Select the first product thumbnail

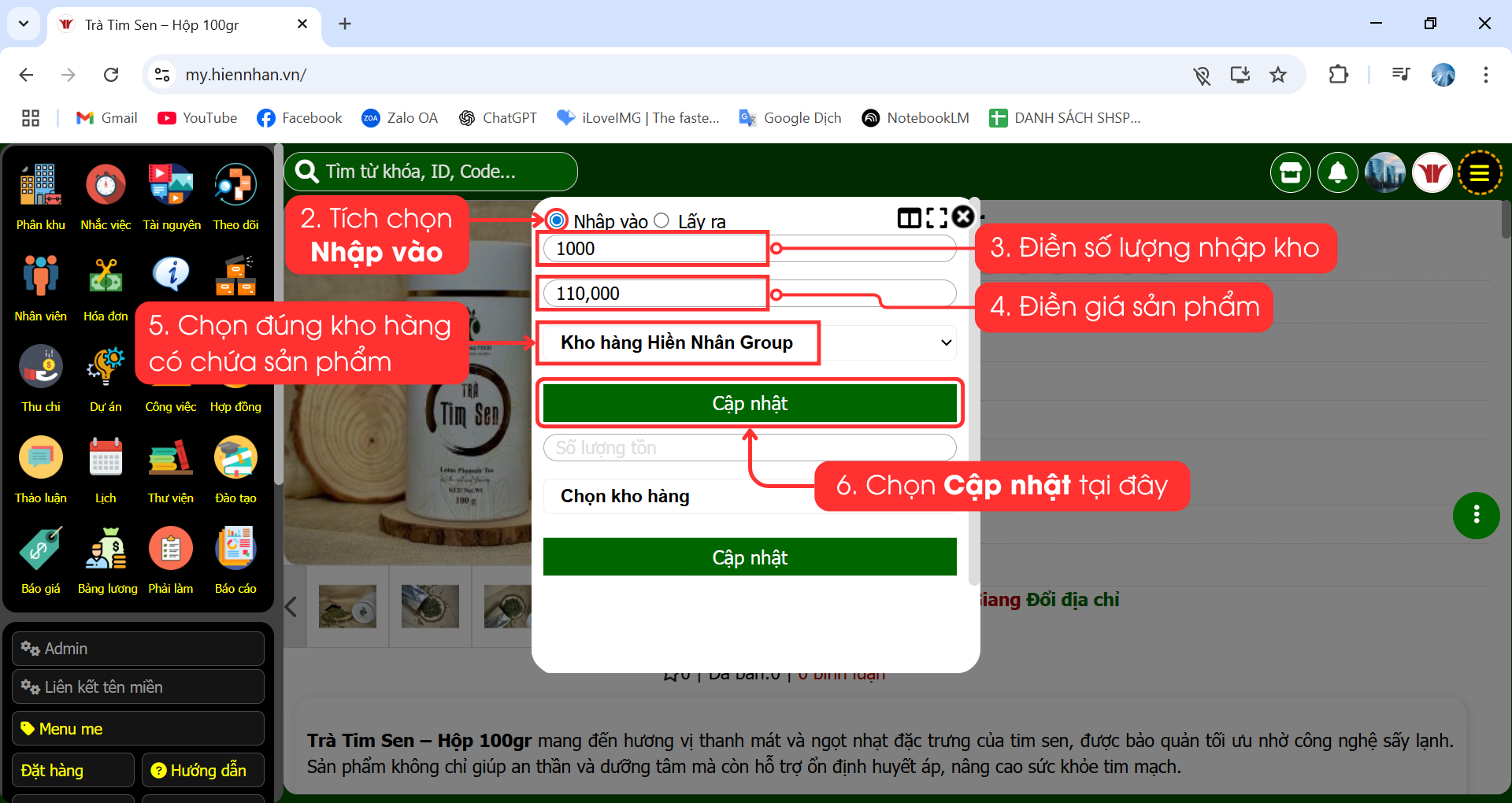click(347, 606)
